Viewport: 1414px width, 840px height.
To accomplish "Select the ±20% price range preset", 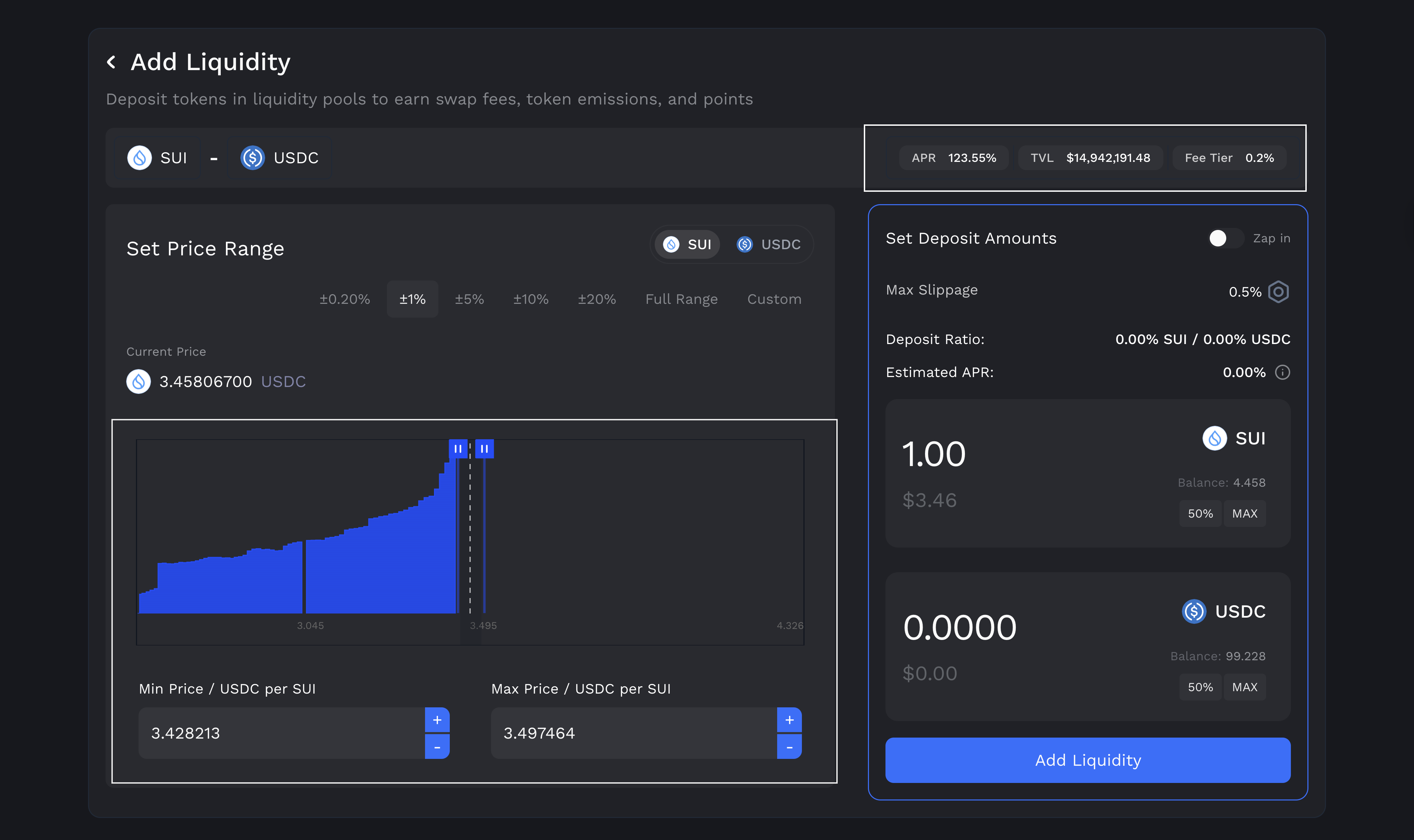I will tap(597, 299).
